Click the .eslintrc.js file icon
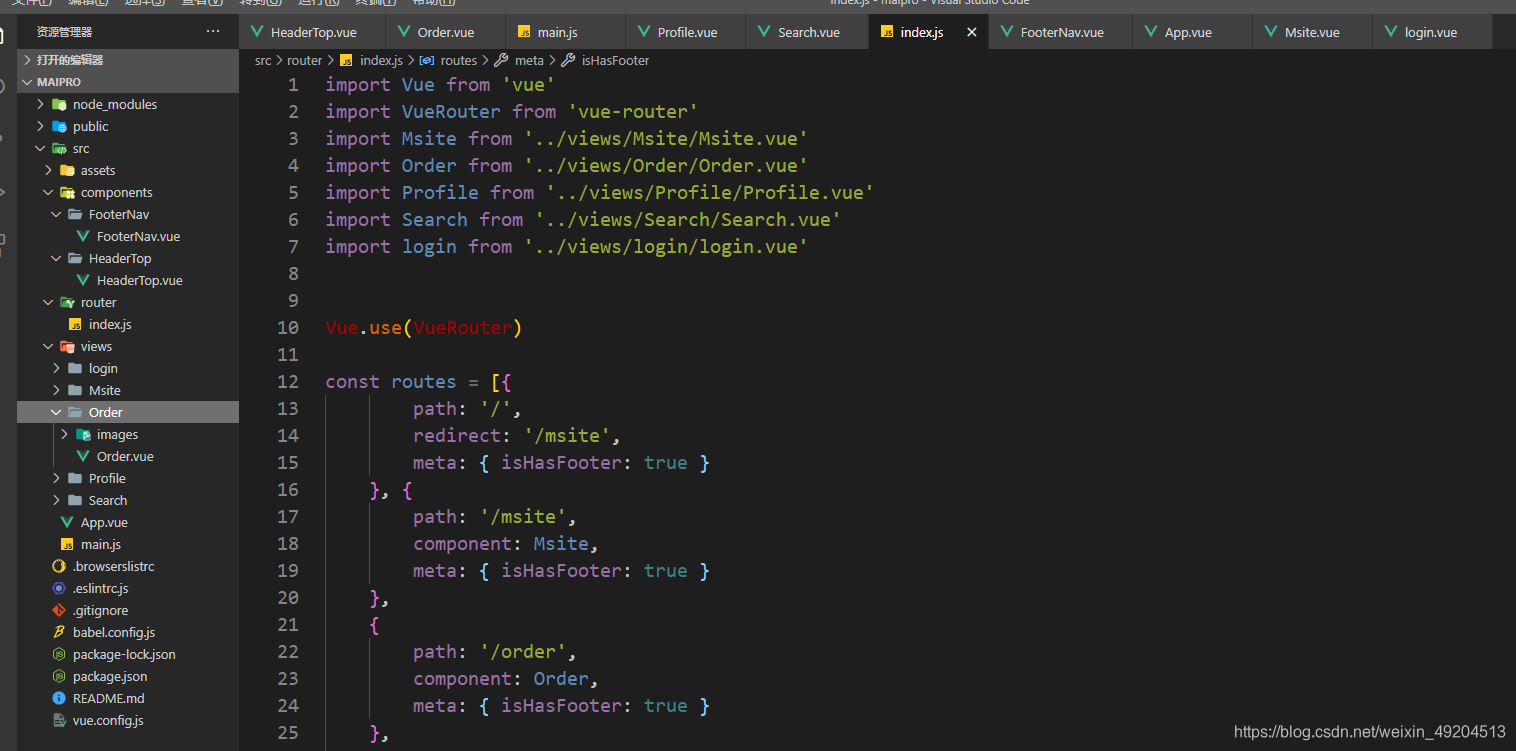 [60, 588]
